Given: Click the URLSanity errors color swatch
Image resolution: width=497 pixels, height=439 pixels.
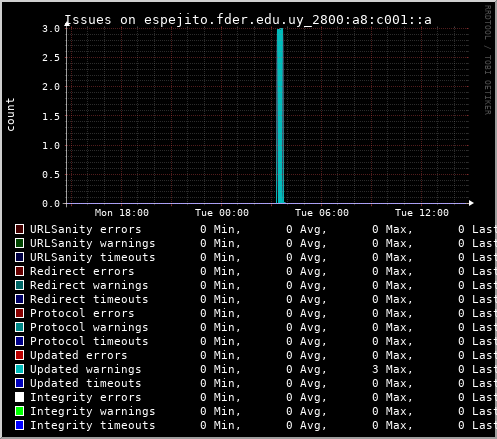Looking at the screenshot, I should tap(19, 229).
